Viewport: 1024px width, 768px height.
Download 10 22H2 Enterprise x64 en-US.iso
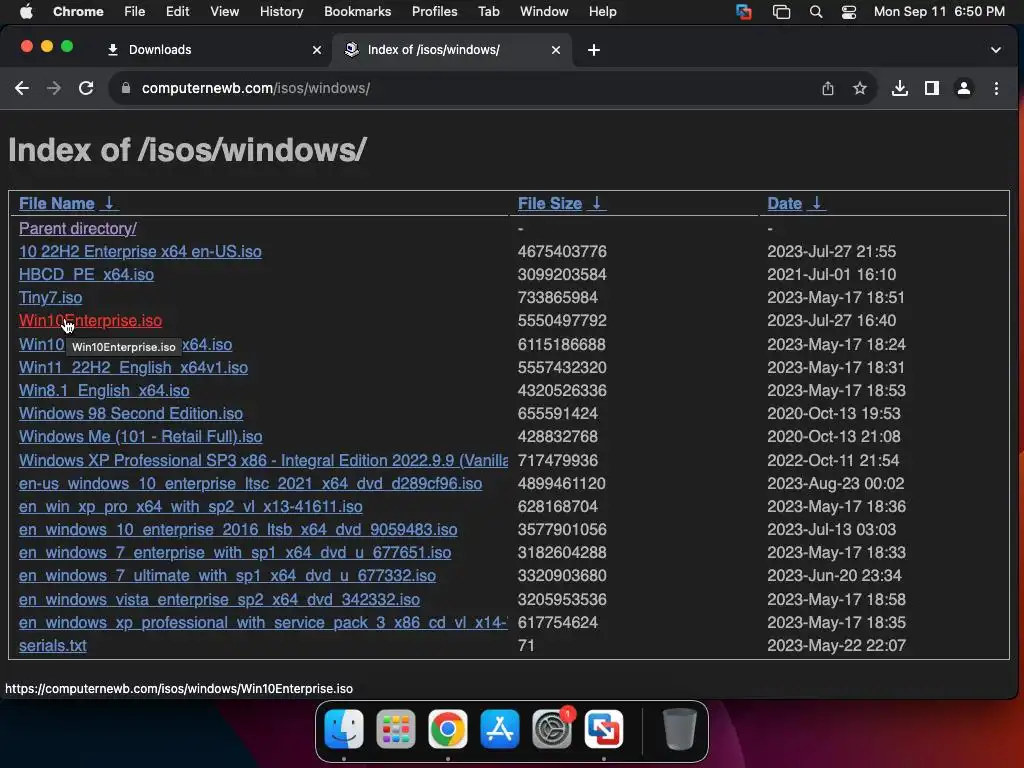[140, 251]
